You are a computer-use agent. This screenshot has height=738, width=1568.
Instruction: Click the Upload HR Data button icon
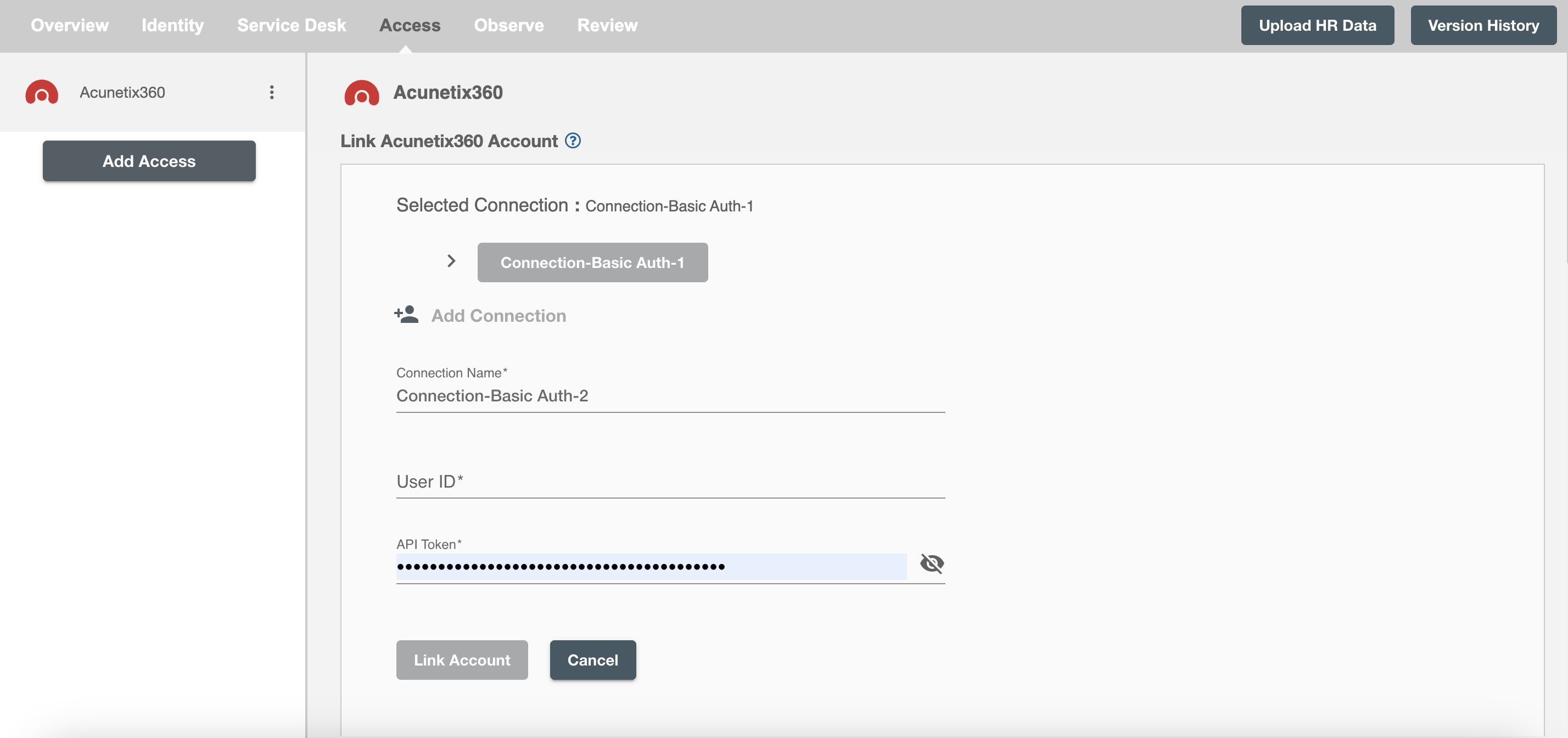click(1318, 25)
